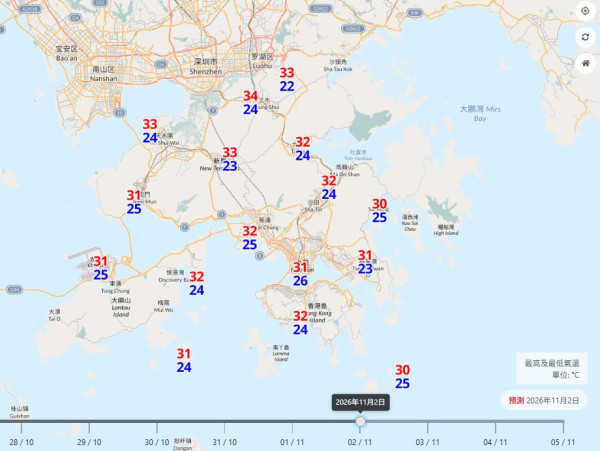This screenshot has width=600, height=451.
Task: Click the 糧船灣 High Island label
Action: pyautogui.click(x=446, y=230)
